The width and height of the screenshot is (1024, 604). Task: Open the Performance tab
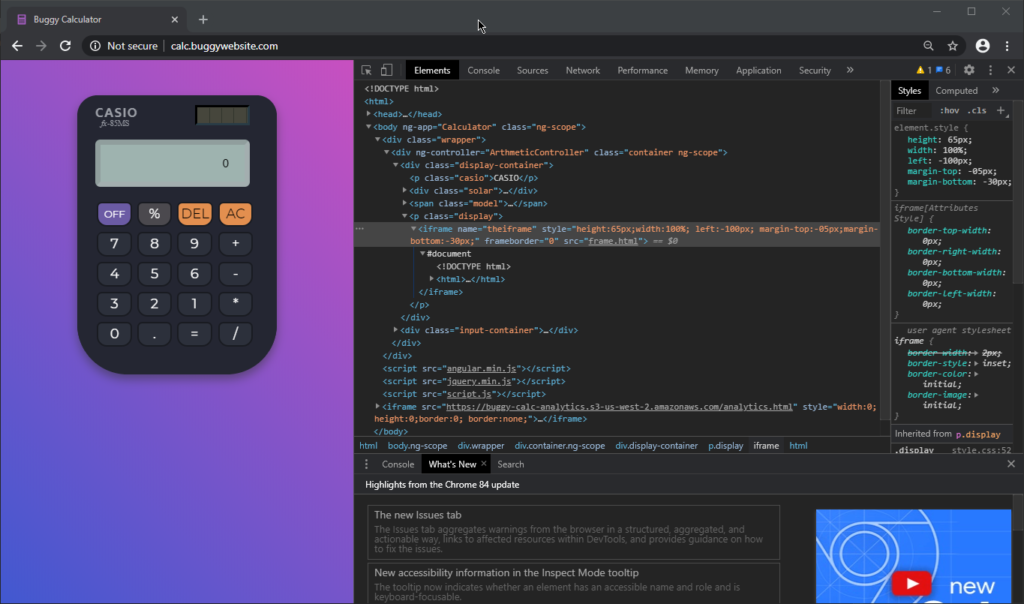643,70
